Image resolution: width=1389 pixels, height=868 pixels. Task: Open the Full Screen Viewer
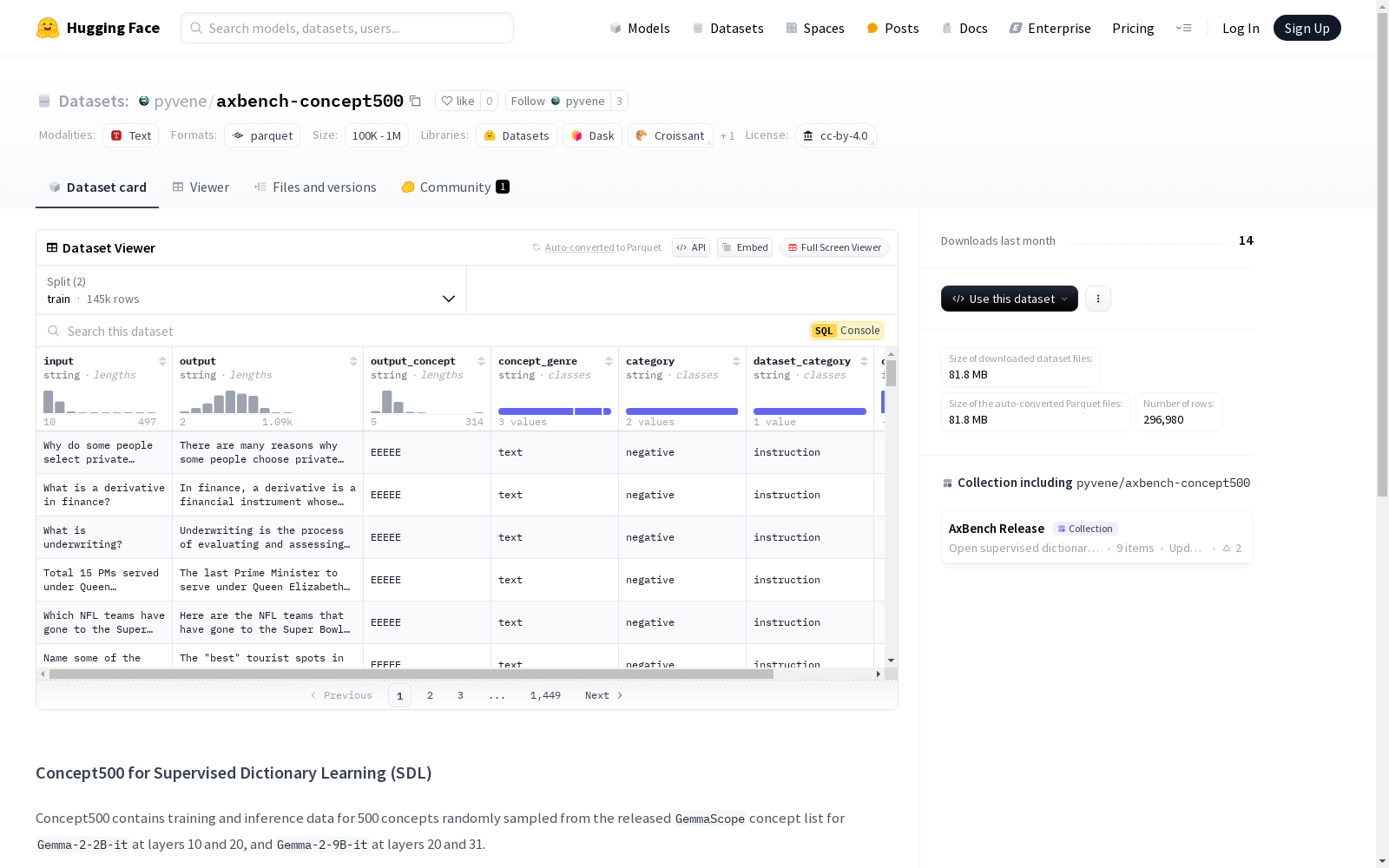tap(834, 247)
